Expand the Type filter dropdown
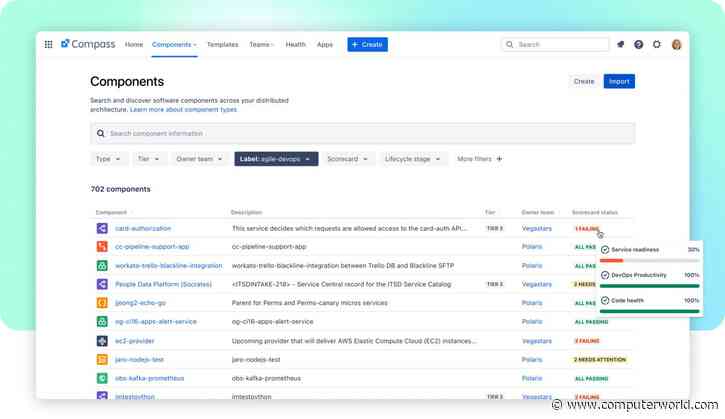This screenshot has width=725, height=419. point(108,159)
